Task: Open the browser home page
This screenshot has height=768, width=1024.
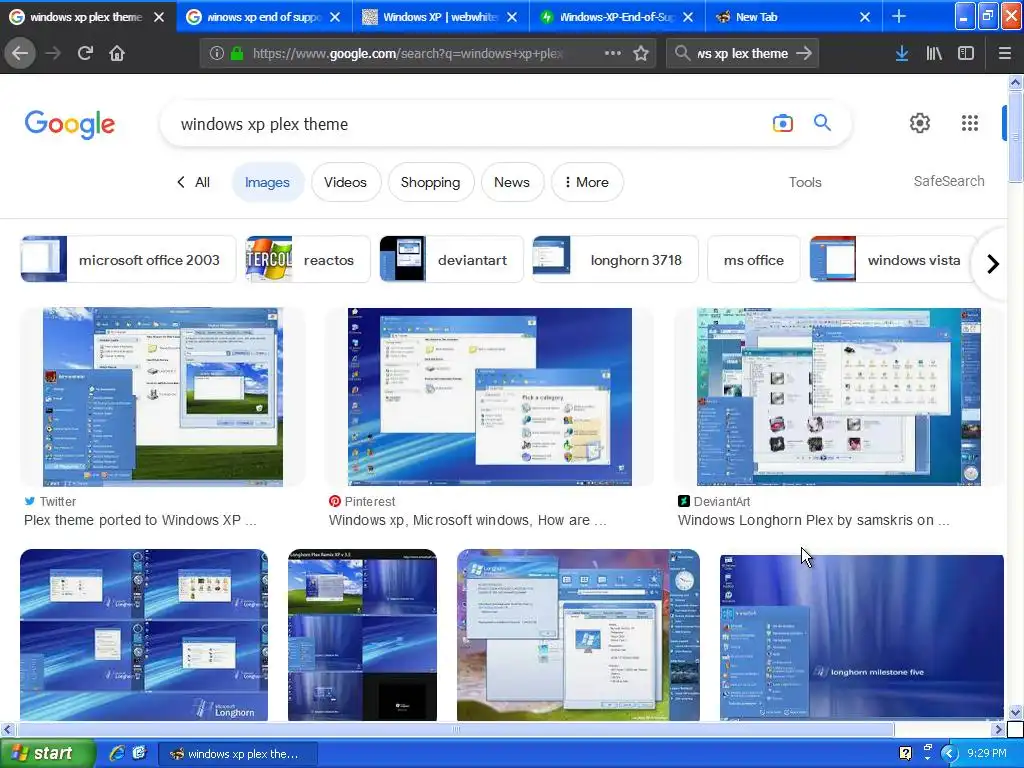Action: tap(117, 54)
